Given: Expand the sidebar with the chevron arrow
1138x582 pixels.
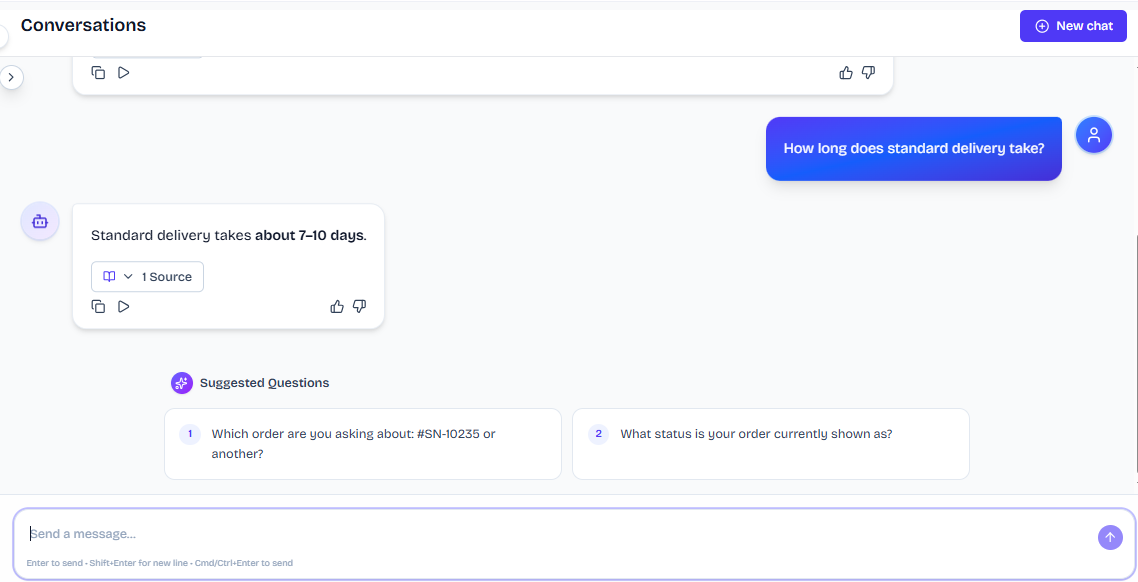Looking at the screenshot, I should pos(11,77).
